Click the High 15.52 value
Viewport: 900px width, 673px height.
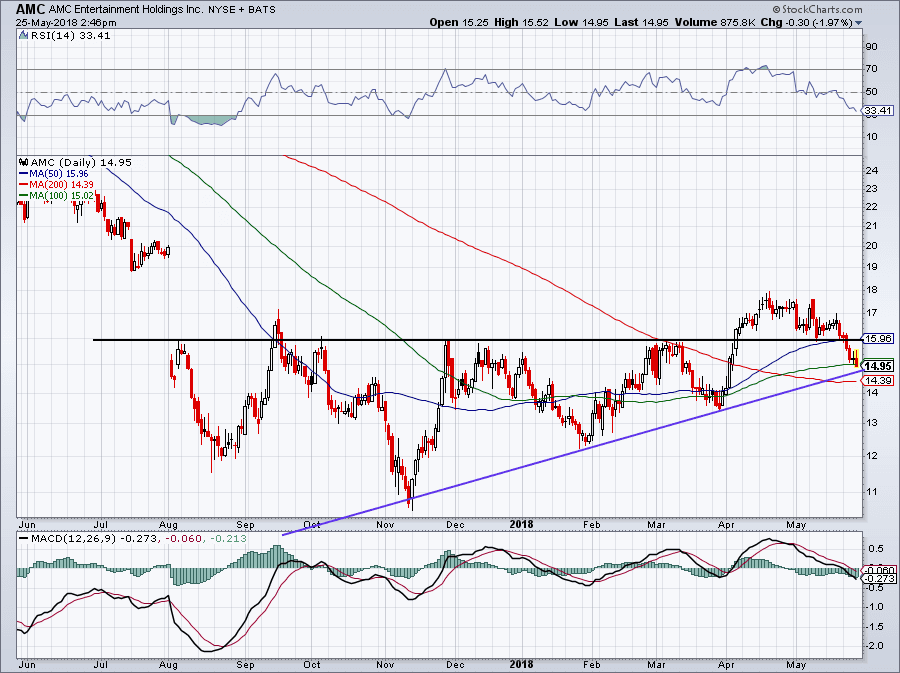tap(521, 22)
